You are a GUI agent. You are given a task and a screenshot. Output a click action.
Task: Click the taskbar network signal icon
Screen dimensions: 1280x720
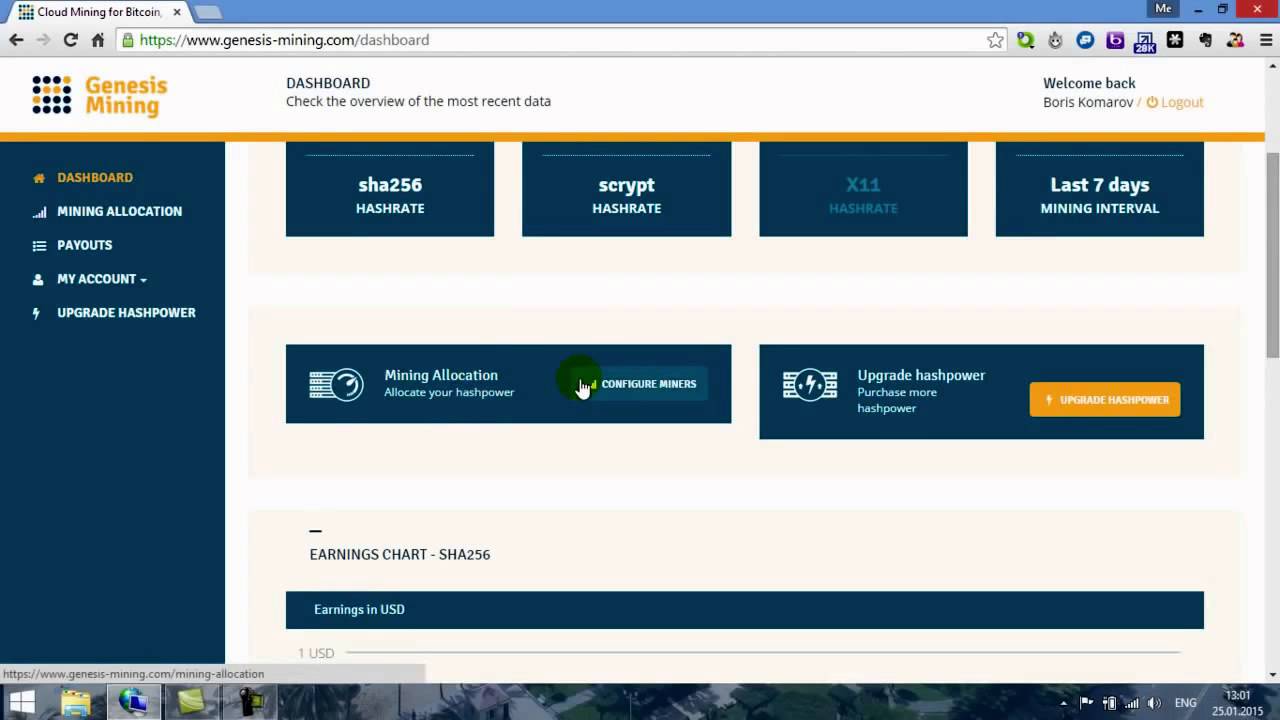(x=1132, y=703)
